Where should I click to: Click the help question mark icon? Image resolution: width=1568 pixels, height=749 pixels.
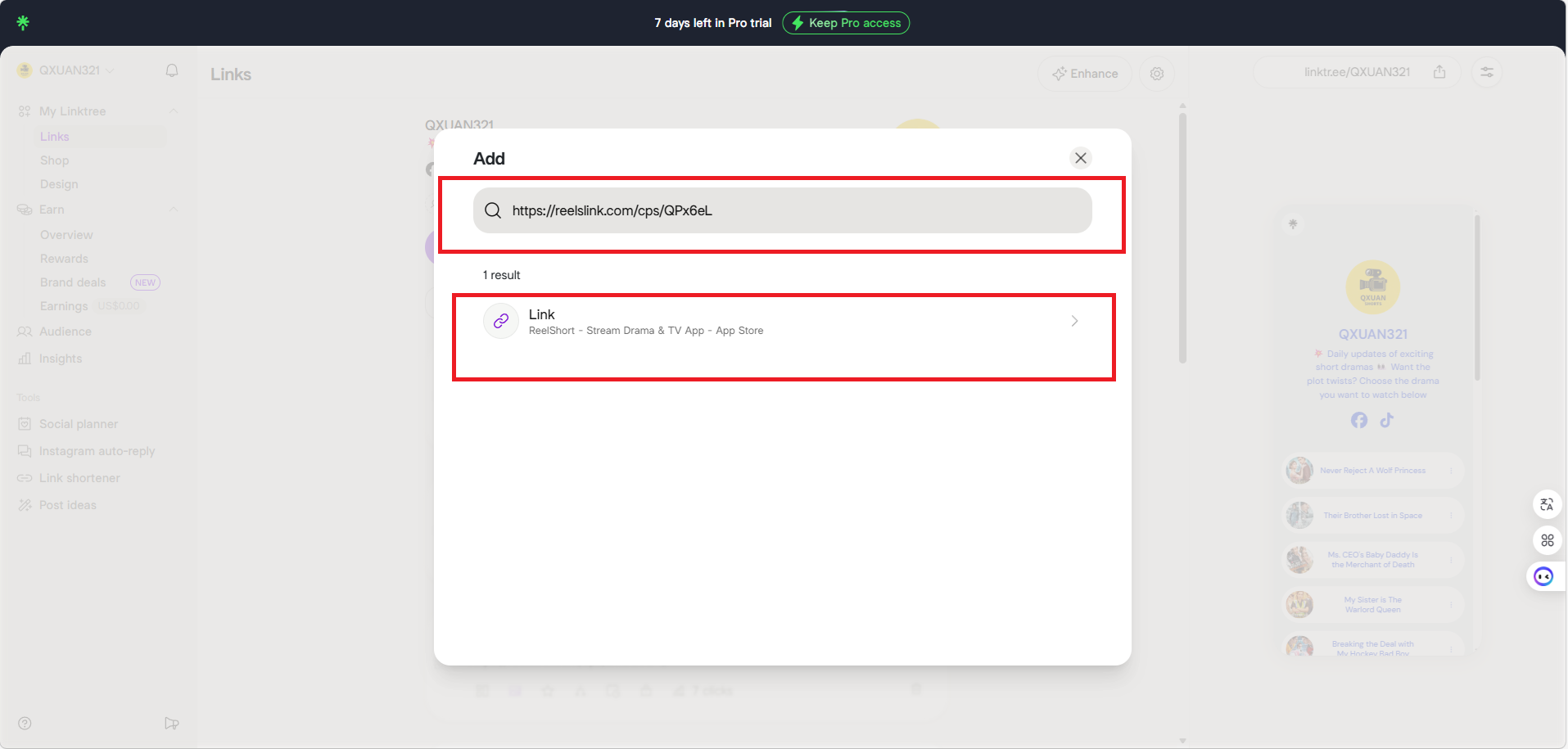click(25, 723)
